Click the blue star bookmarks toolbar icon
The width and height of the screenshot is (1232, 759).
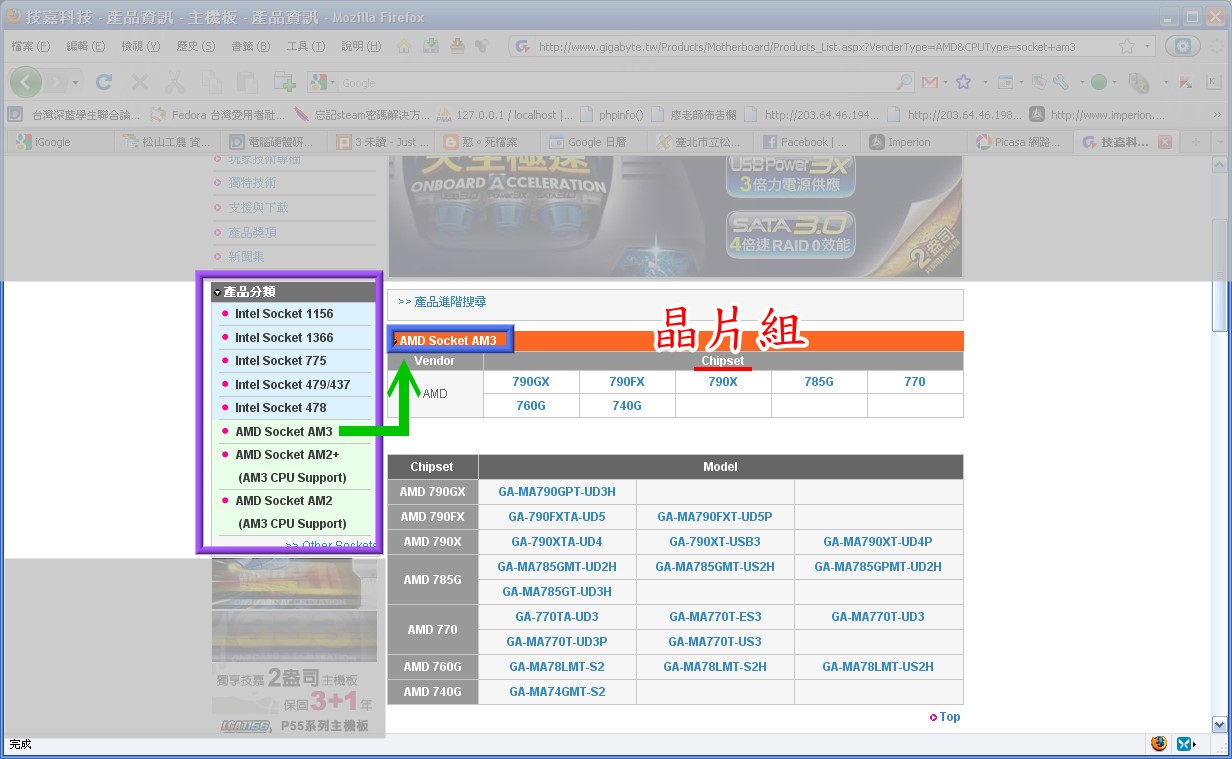coord(964,82)
